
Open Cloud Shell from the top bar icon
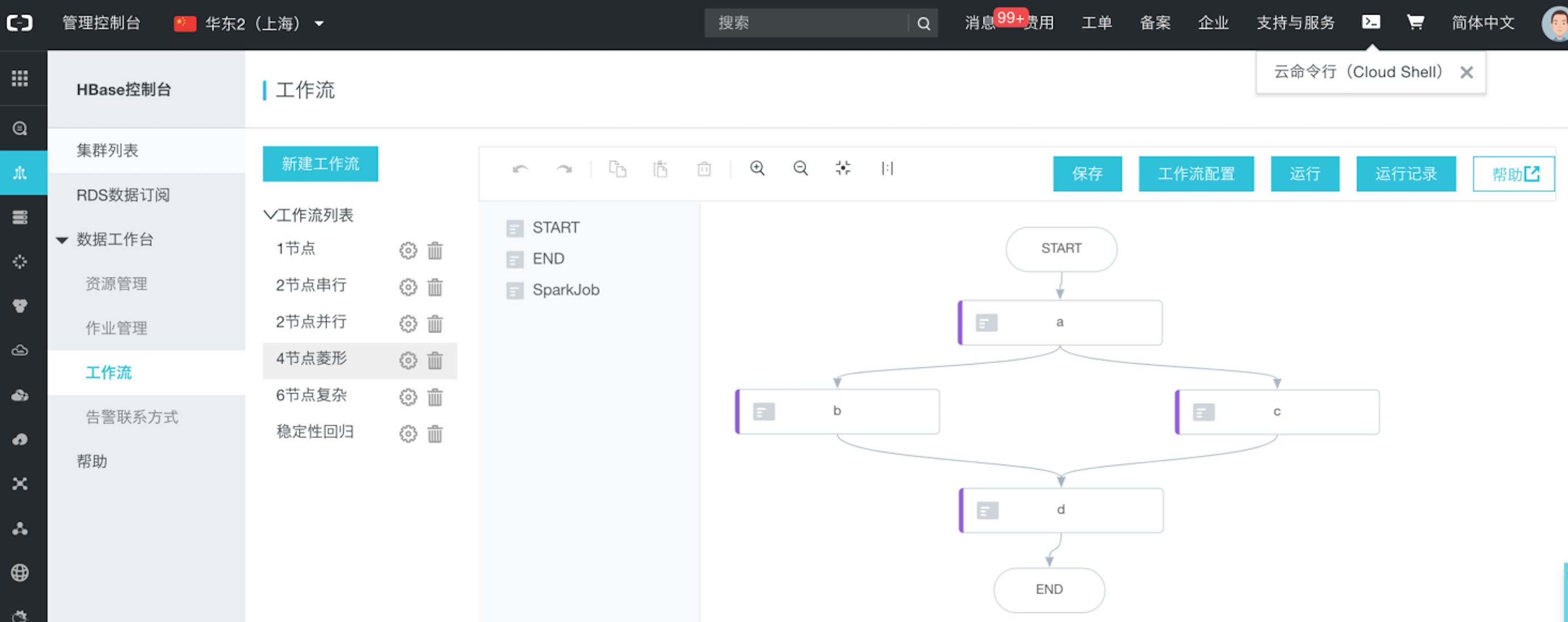tap(1370, 22)
